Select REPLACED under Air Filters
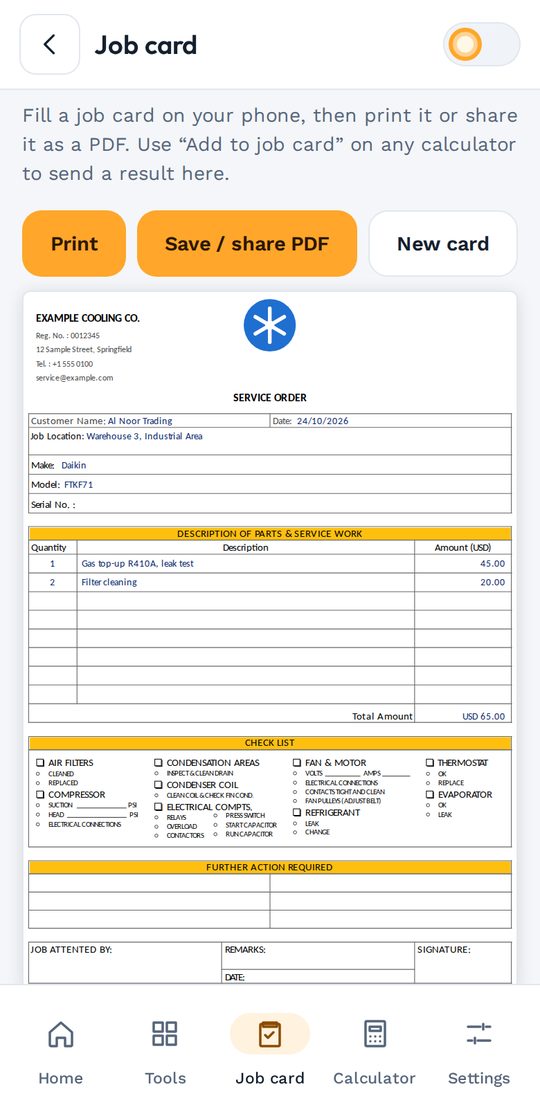The height and width of the screenshot is (1107, 540). [x=58, y=783]
